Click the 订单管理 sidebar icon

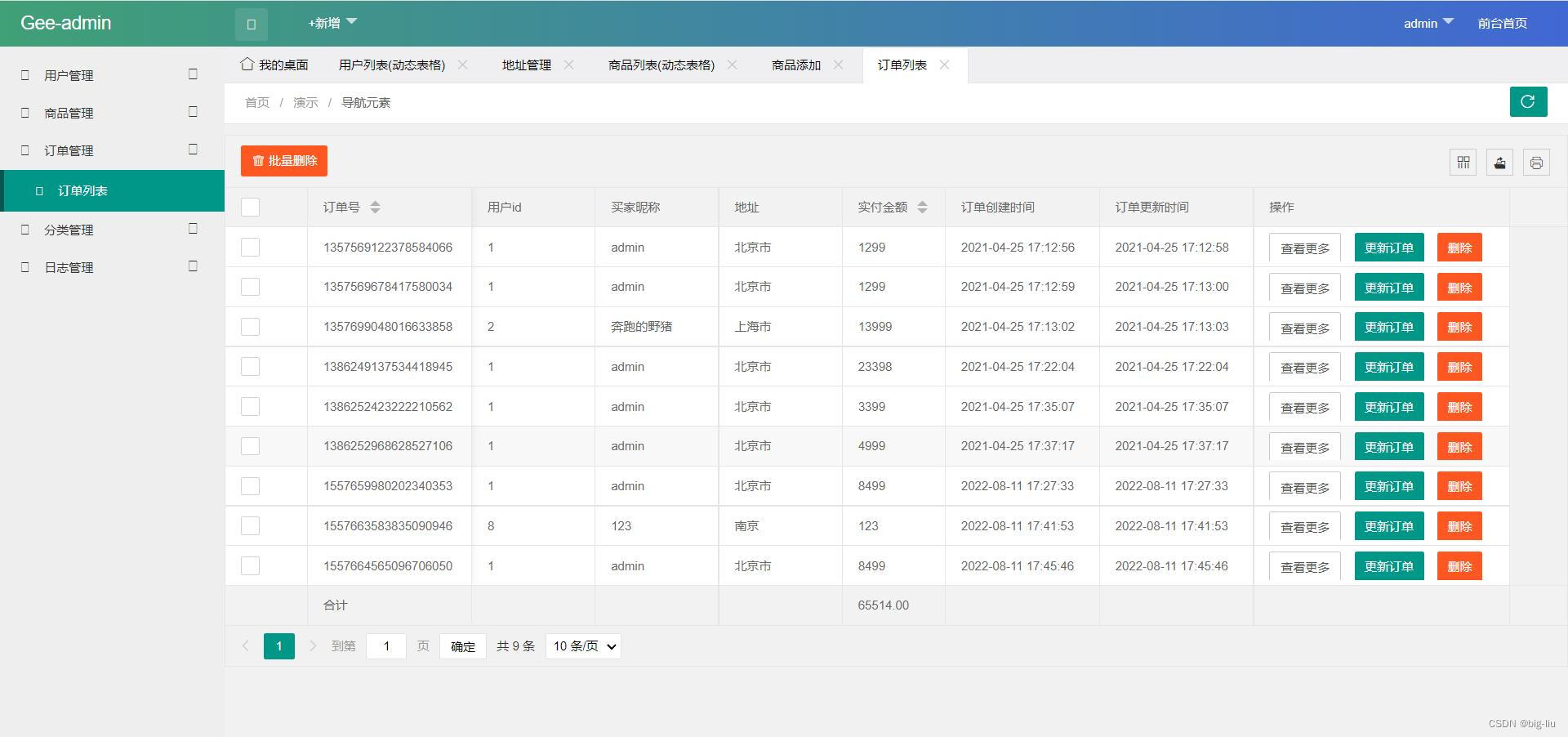(x=24, y=150)
